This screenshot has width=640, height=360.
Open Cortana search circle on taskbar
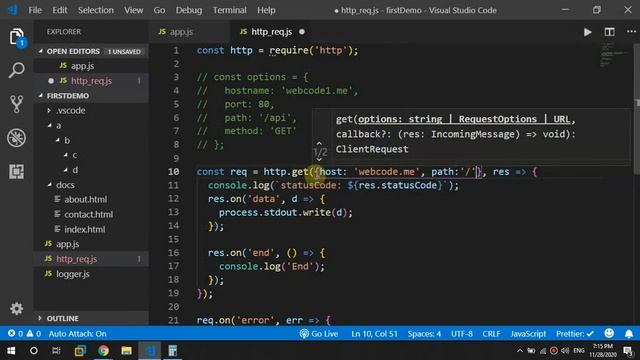(33, 351)
